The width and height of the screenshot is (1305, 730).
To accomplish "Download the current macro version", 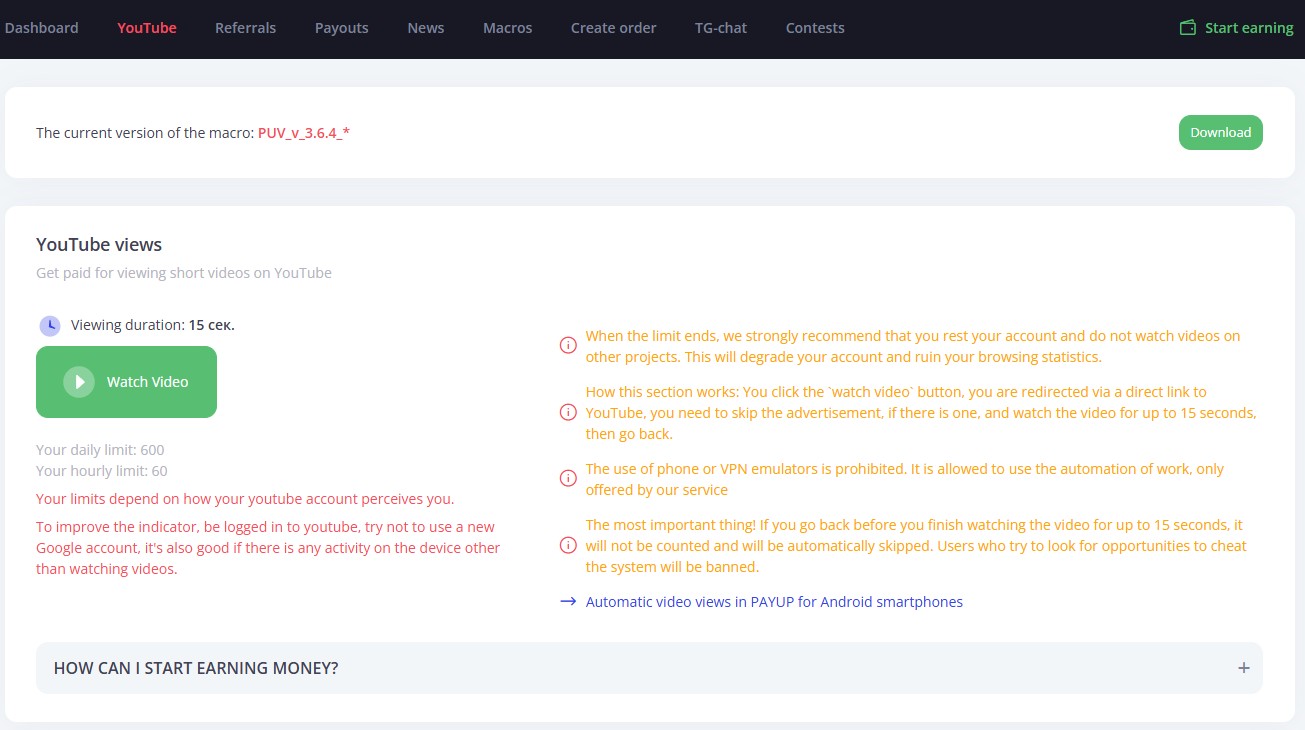I will (1221, 132).
